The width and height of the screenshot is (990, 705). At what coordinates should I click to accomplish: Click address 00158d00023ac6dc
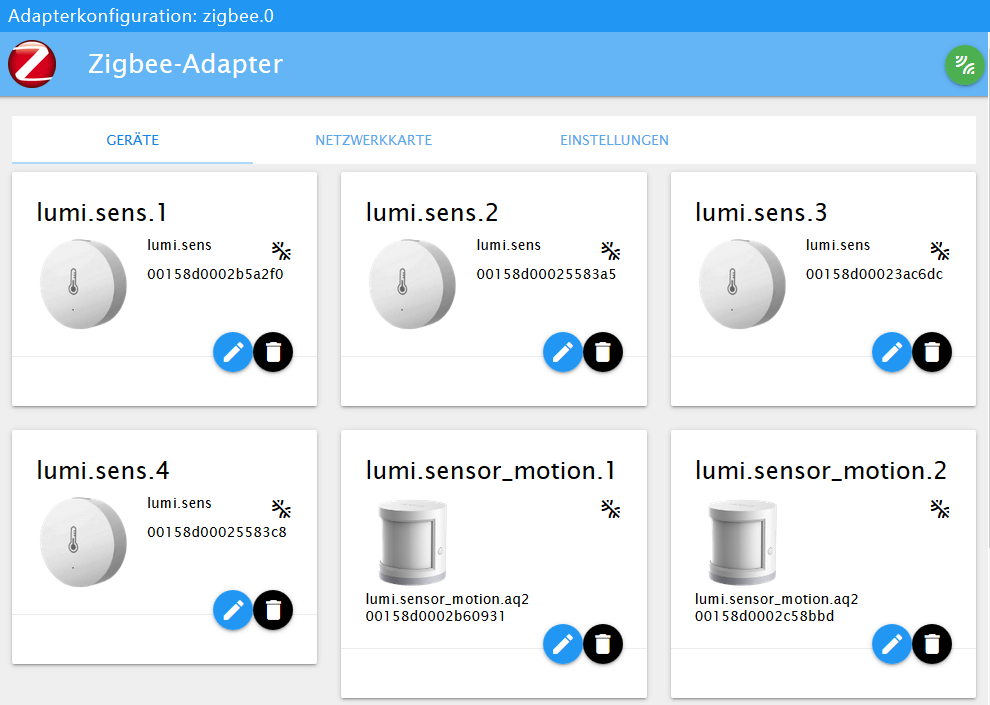point(874,274)
